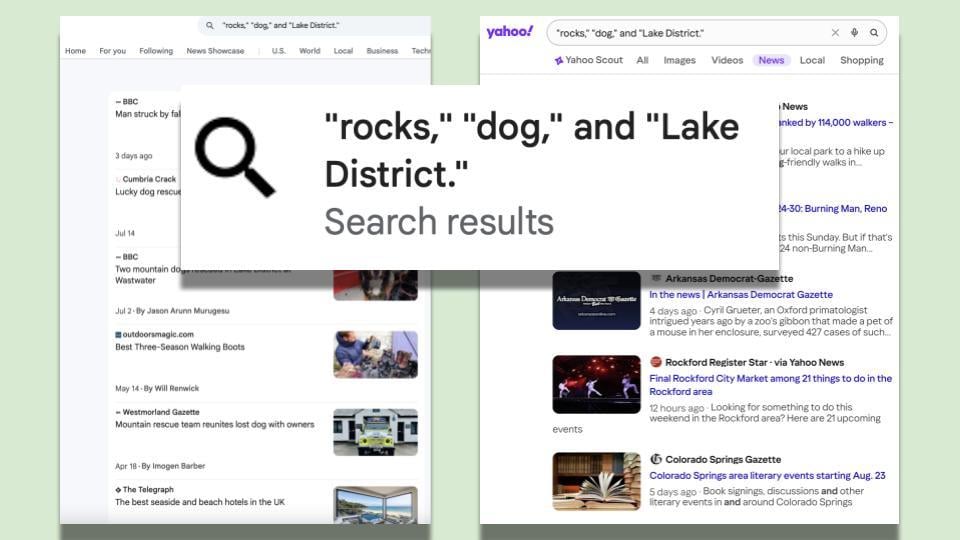960x540 pixels.
Task: Open 'Best Three-Season Walking Boots' article
Action: coord(180,347)
